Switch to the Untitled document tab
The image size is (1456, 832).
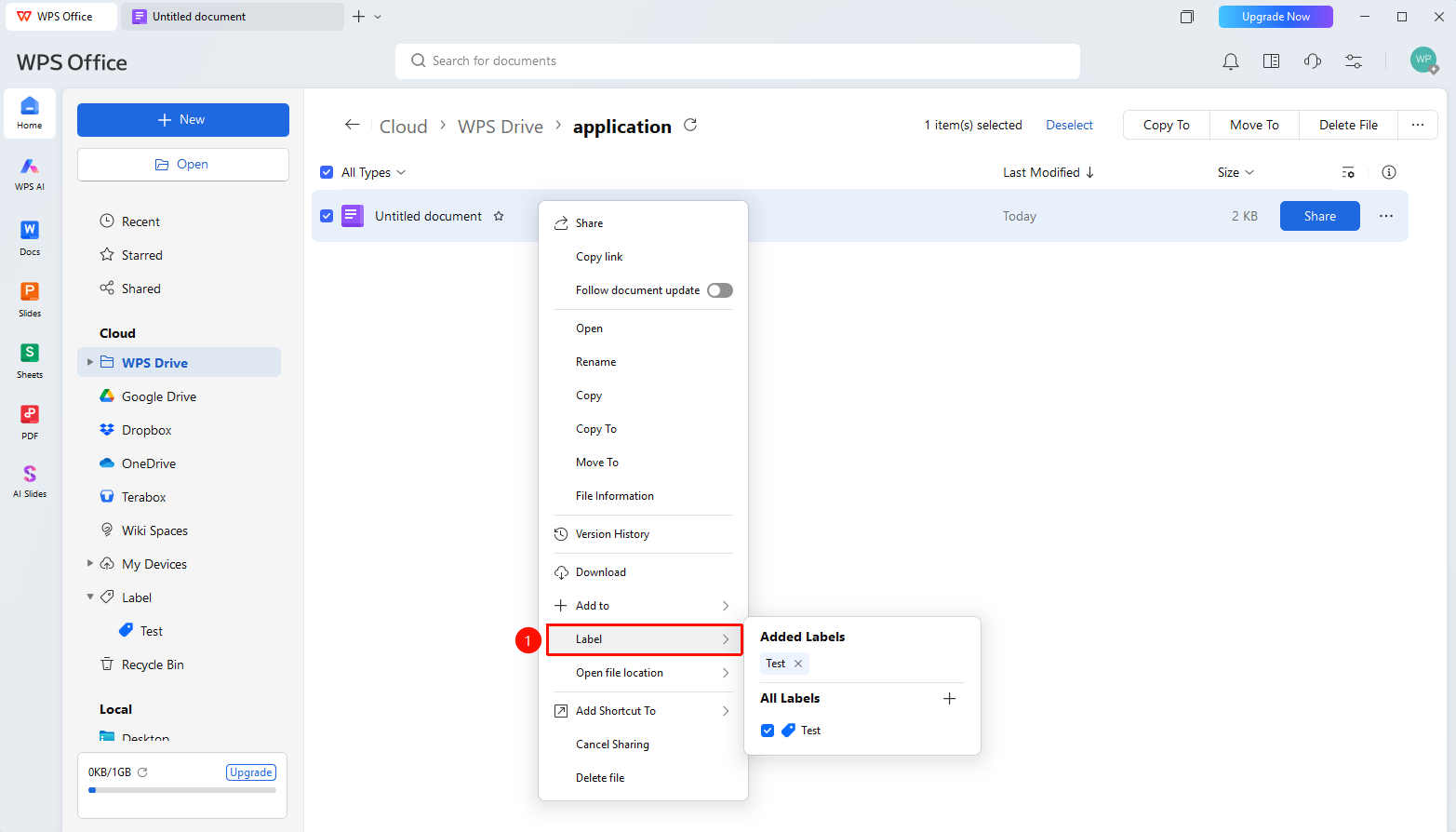pos(233,17)
